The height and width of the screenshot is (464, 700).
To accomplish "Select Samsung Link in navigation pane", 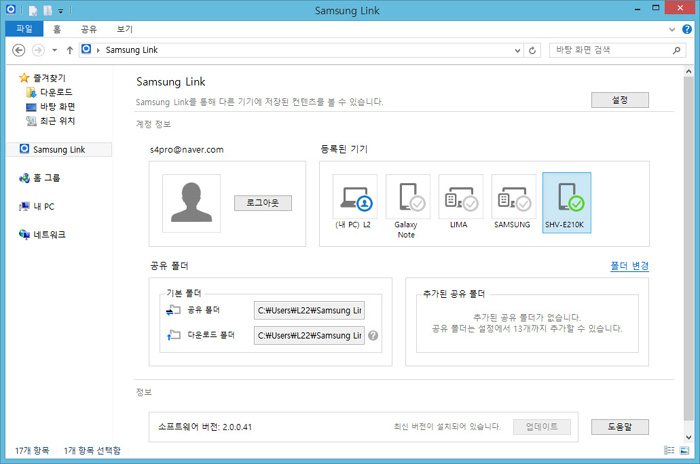I will click(x=59, y=150).
